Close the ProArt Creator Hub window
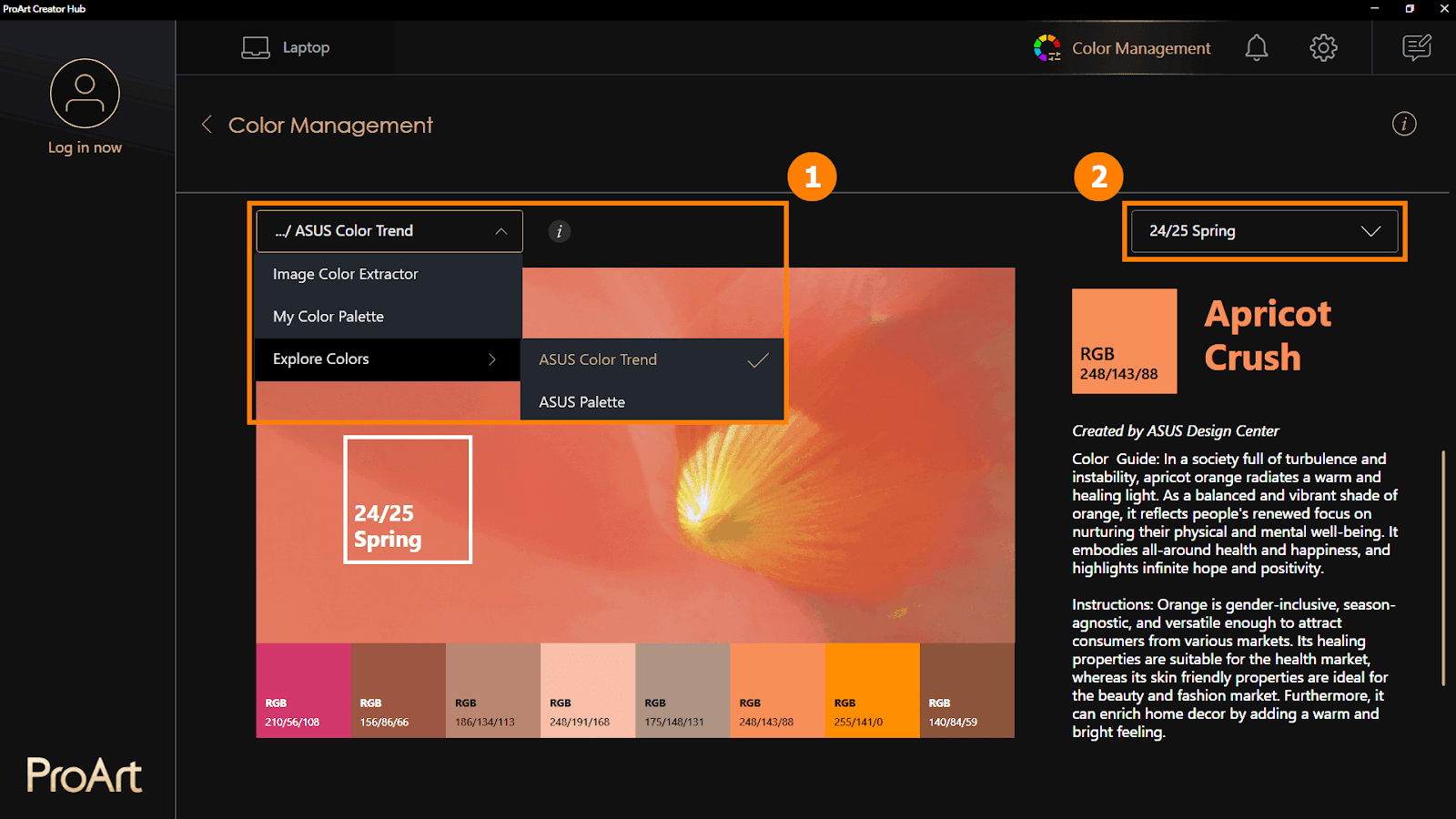Screen dimensions: 1456x819 [x=1444, y=8]
